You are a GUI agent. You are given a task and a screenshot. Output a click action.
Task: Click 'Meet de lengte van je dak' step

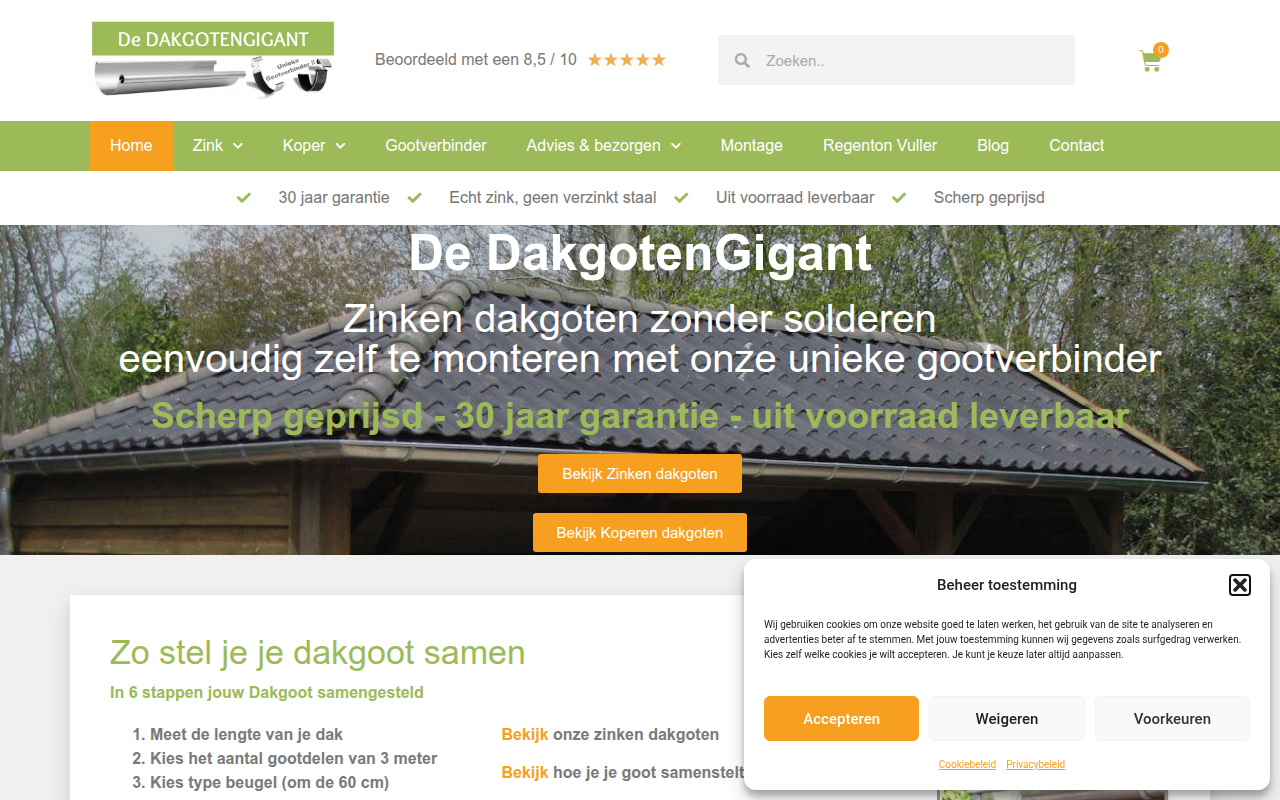(246, 734)
